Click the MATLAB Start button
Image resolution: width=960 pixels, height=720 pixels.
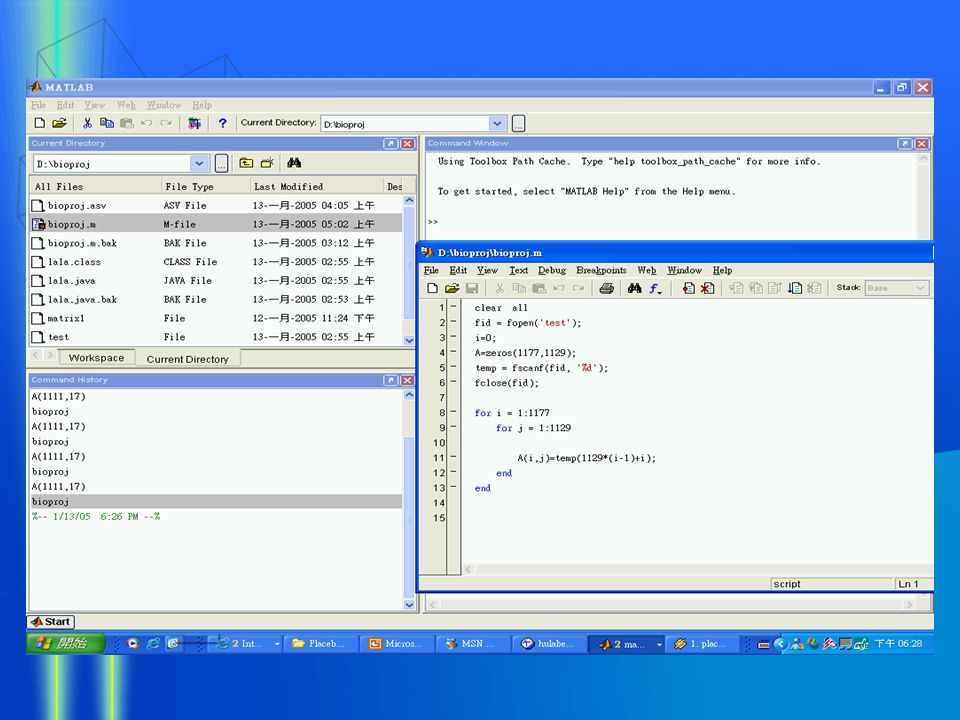(51, 621)
